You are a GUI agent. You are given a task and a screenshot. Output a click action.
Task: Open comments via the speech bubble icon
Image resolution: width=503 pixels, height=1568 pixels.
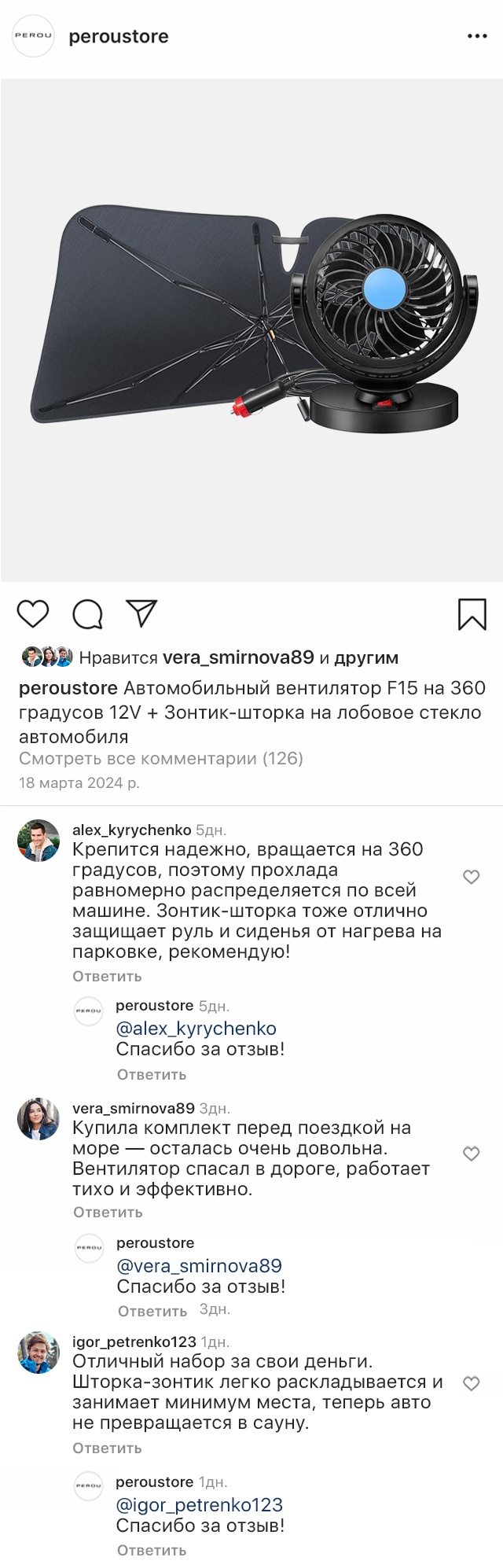tap(87, 614)
